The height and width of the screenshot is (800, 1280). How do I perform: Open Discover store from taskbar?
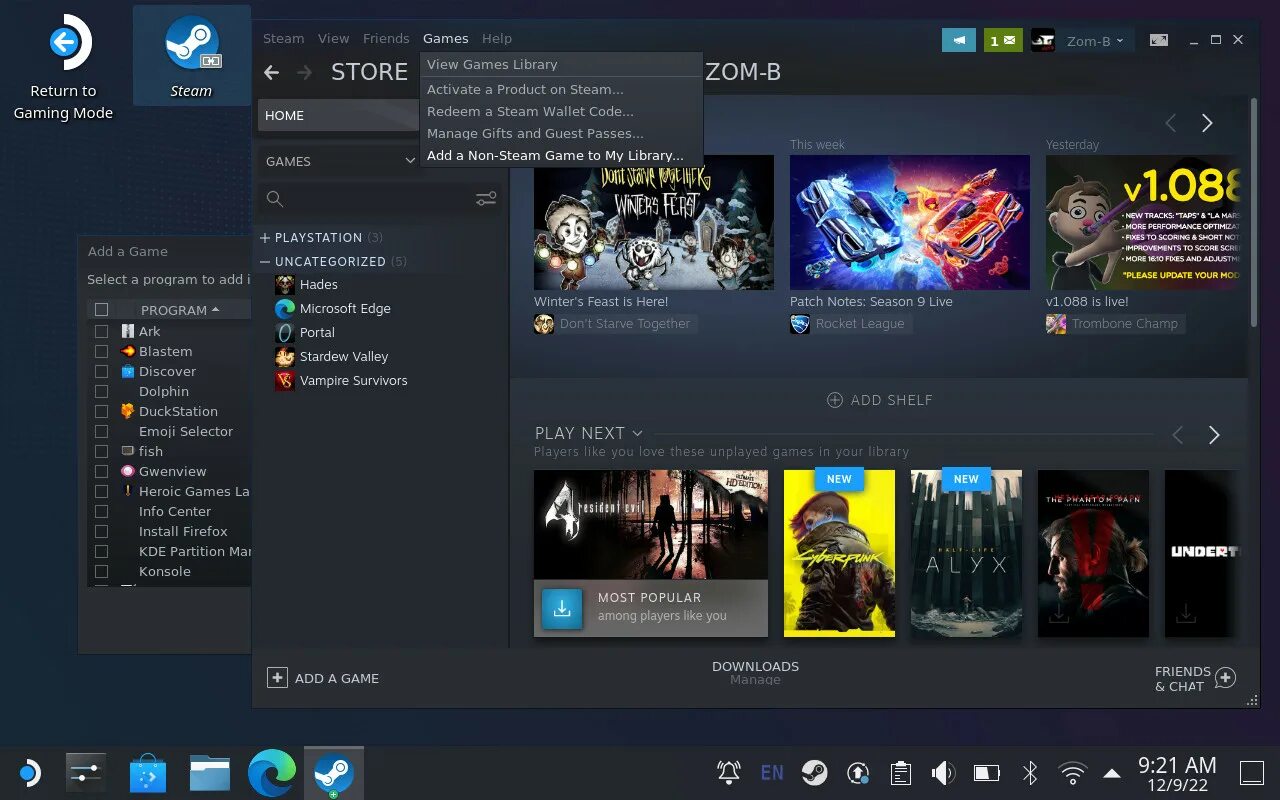[147, 773]
